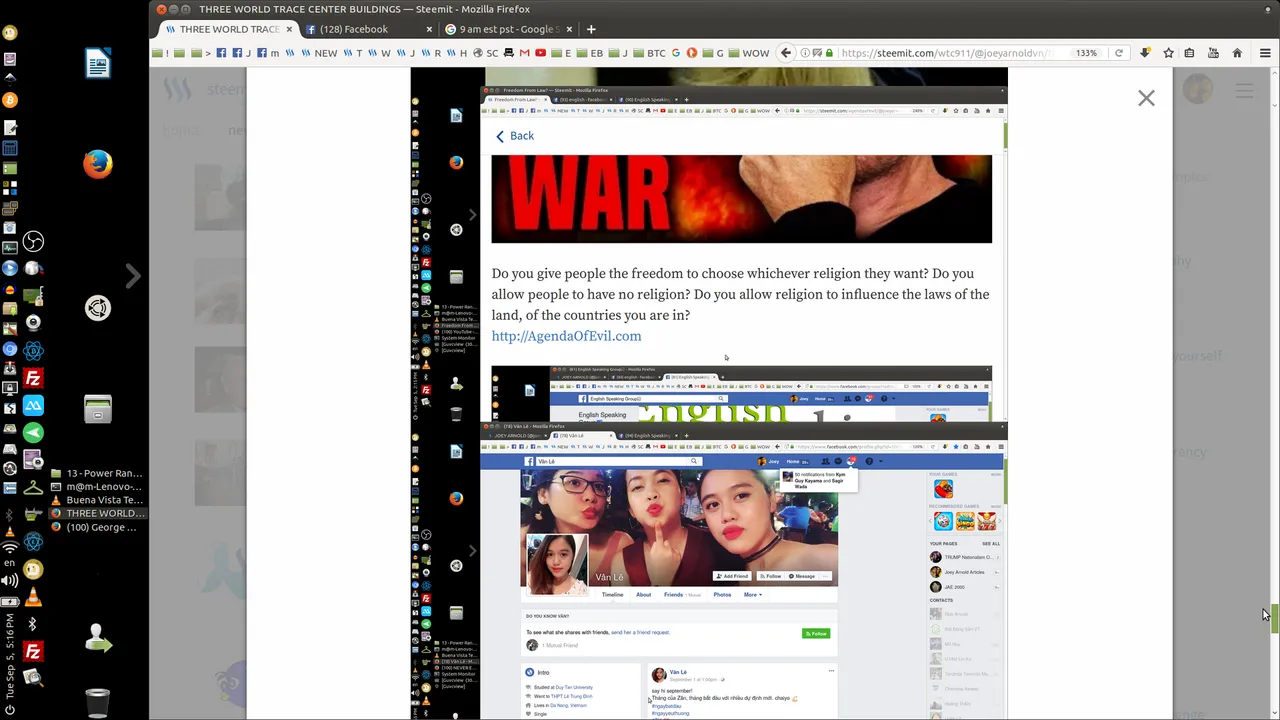
Task: Select the 'm@m-Lenovo-...' terminal window entry
Action: coord(97,486)
